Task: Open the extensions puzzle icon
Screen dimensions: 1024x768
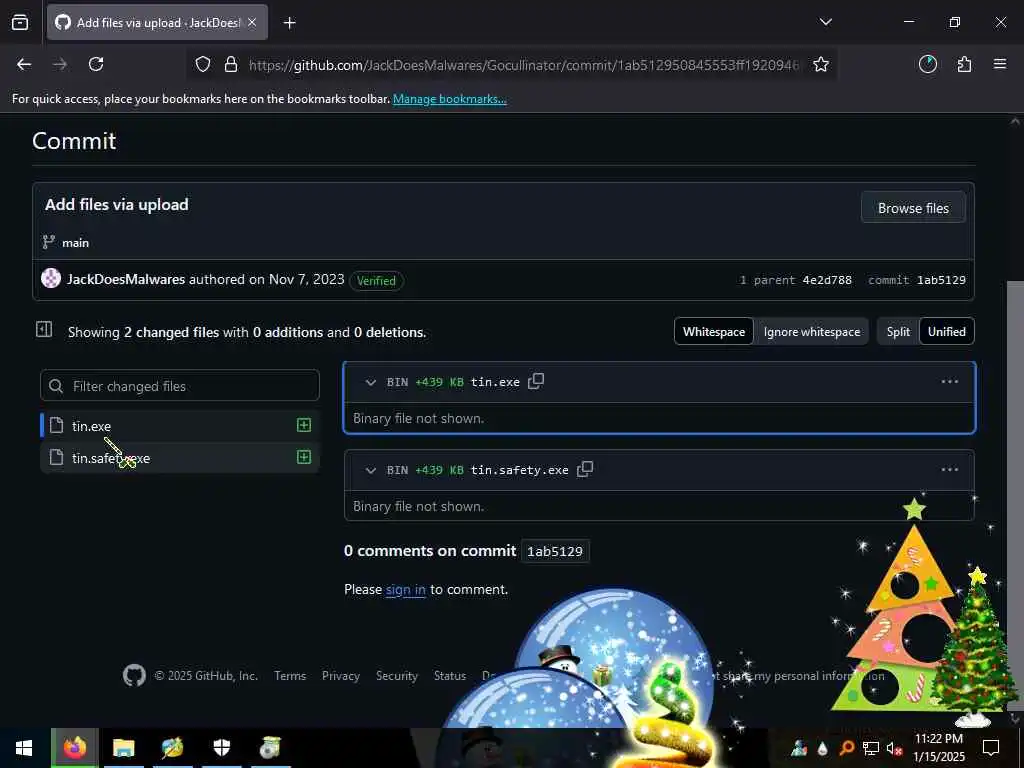Action: click(964, 64)
